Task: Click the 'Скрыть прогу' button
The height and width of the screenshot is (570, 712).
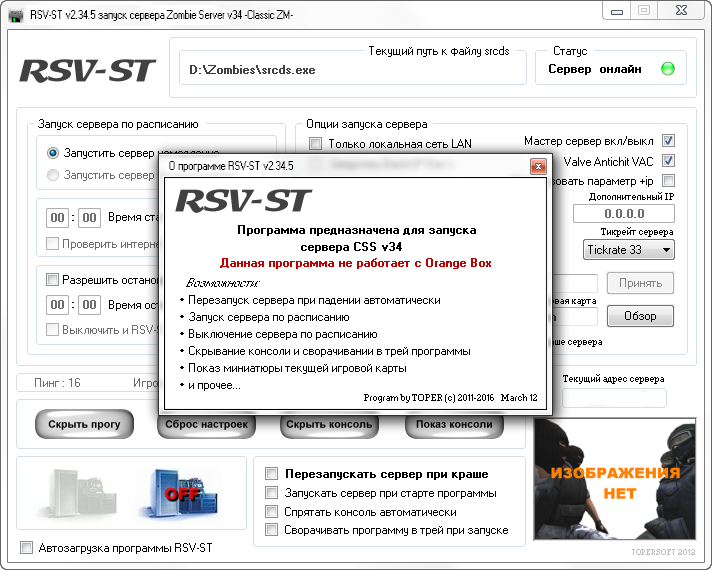Action: [84, 424]
